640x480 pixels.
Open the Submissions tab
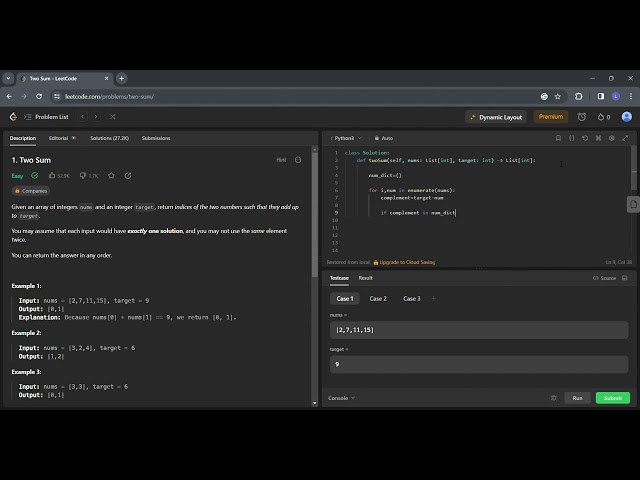(x=156, y=138)
